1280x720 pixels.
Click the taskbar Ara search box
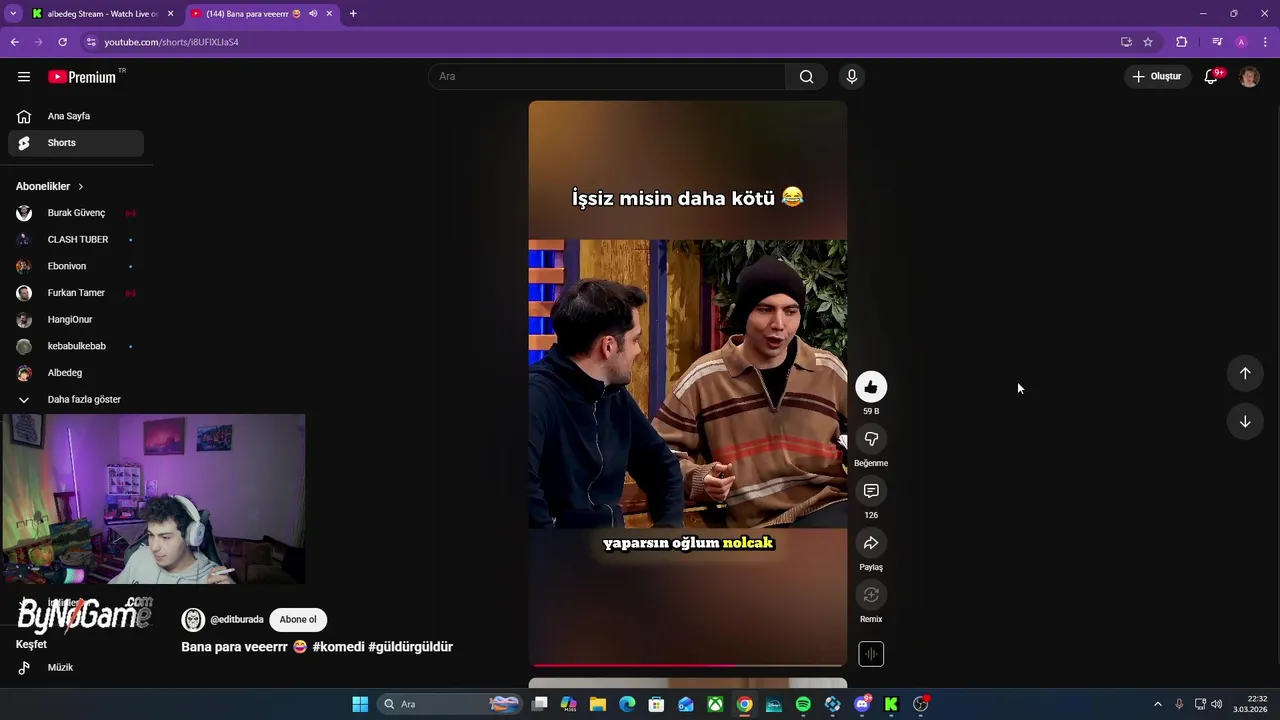[451, 704]
